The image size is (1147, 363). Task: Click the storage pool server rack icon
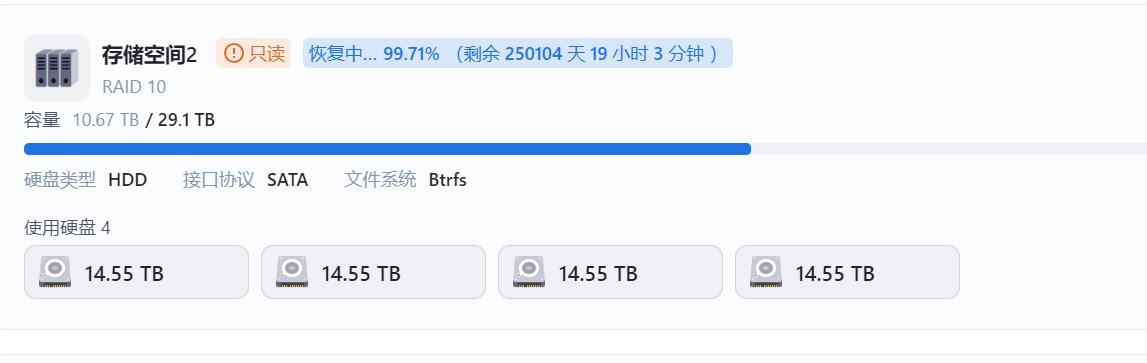(x=56, y=68)
